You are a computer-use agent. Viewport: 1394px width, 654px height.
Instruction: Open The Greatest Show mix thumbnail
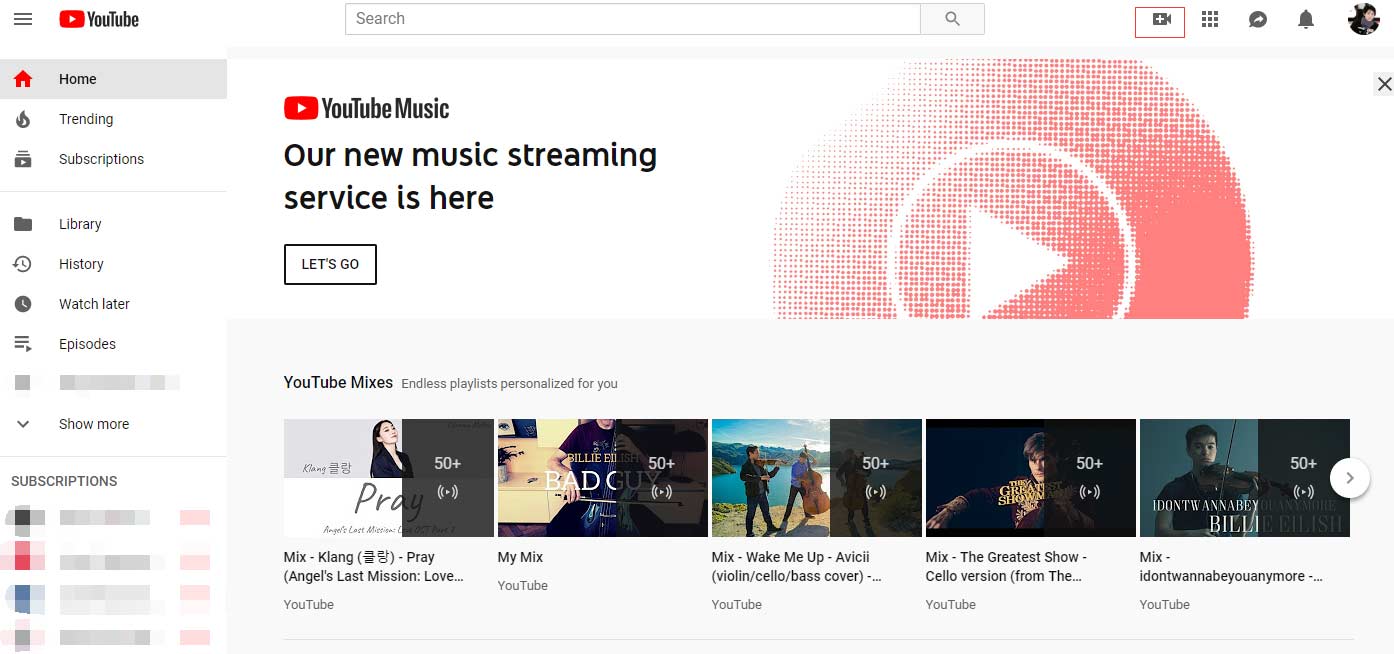tap(1031, 478)
